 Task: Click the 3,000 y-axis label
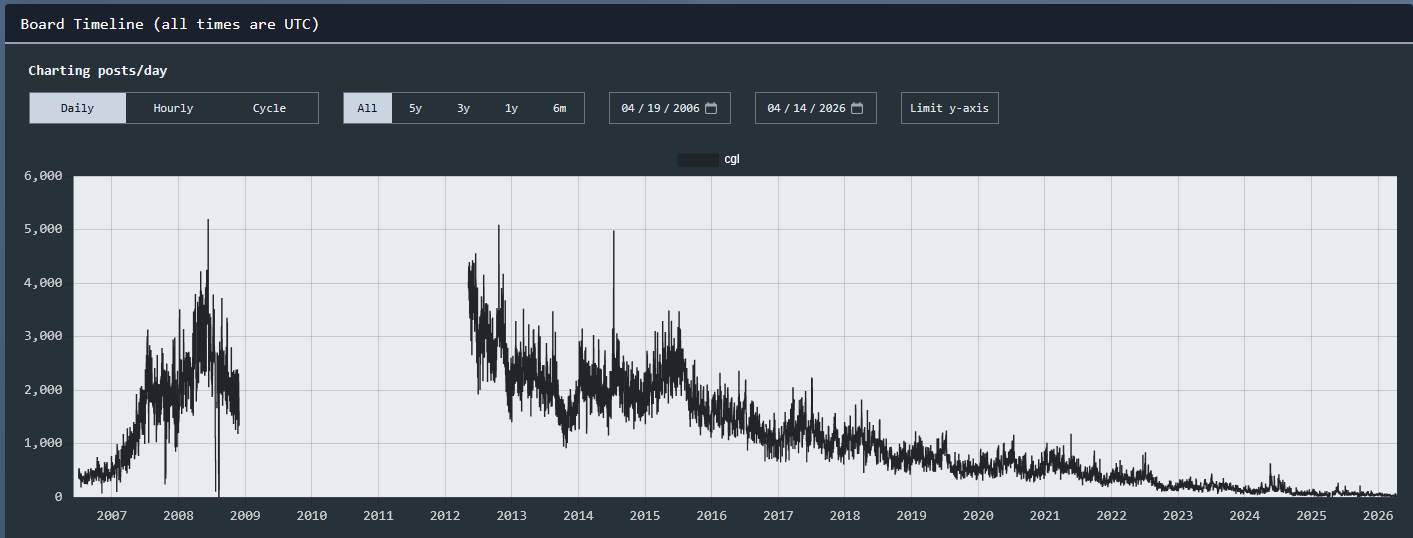click(43, 336)
